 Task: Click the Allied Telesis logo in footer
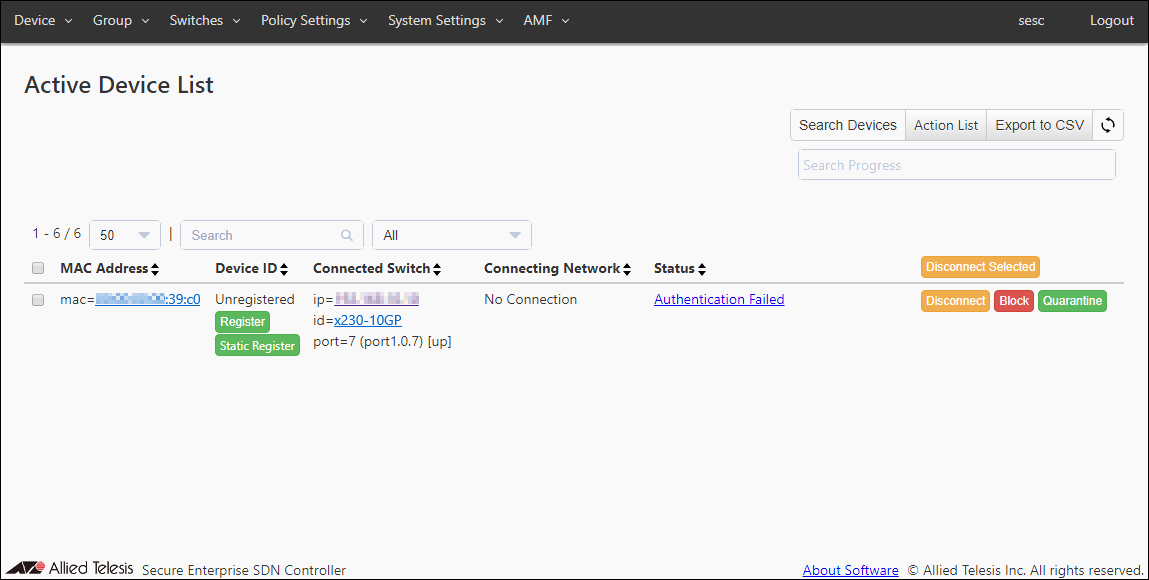pos(68,569)
